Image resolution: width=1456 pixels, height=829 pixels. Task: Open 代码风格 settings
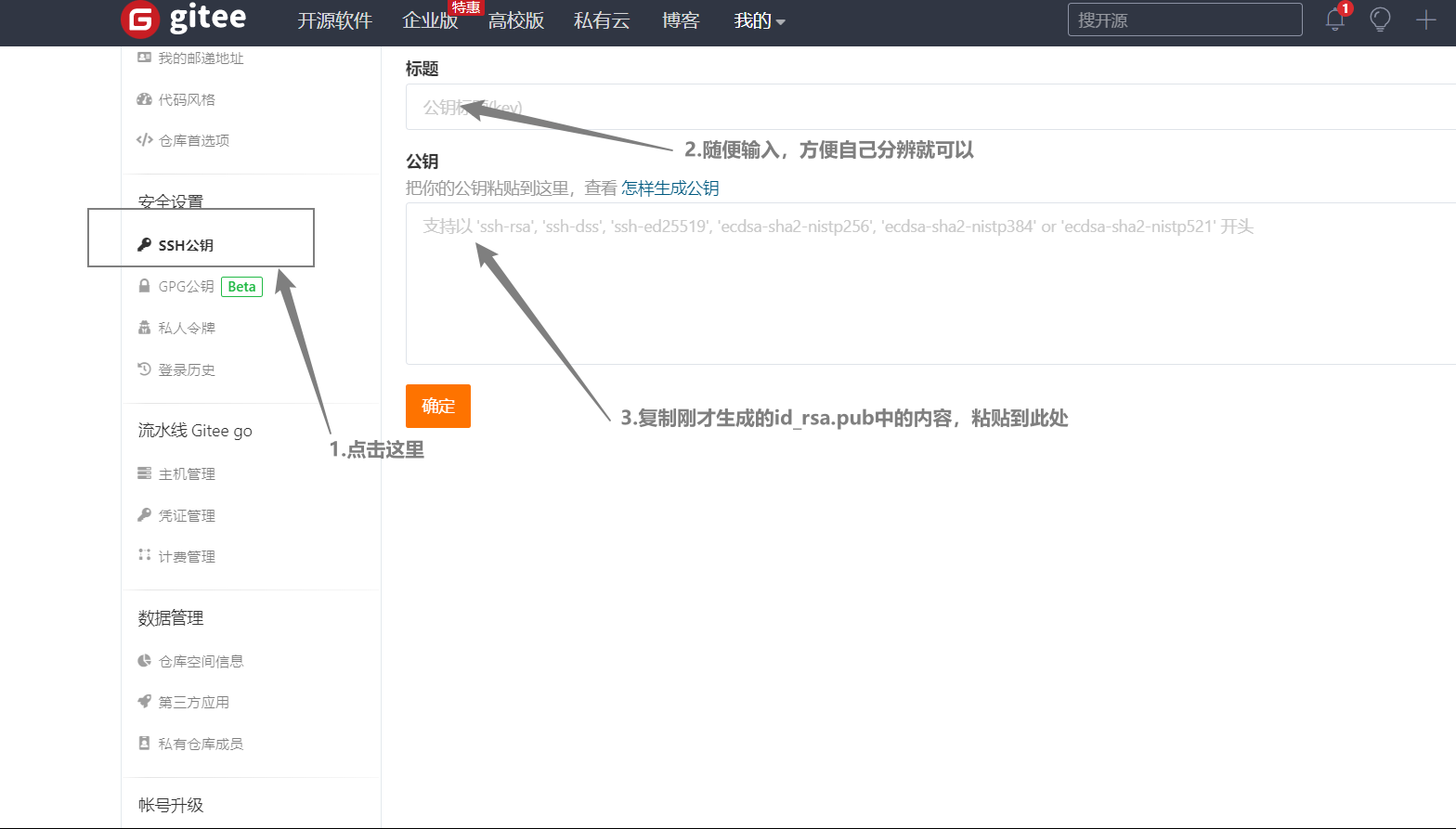pyautogui.click(x=187, y=99)
